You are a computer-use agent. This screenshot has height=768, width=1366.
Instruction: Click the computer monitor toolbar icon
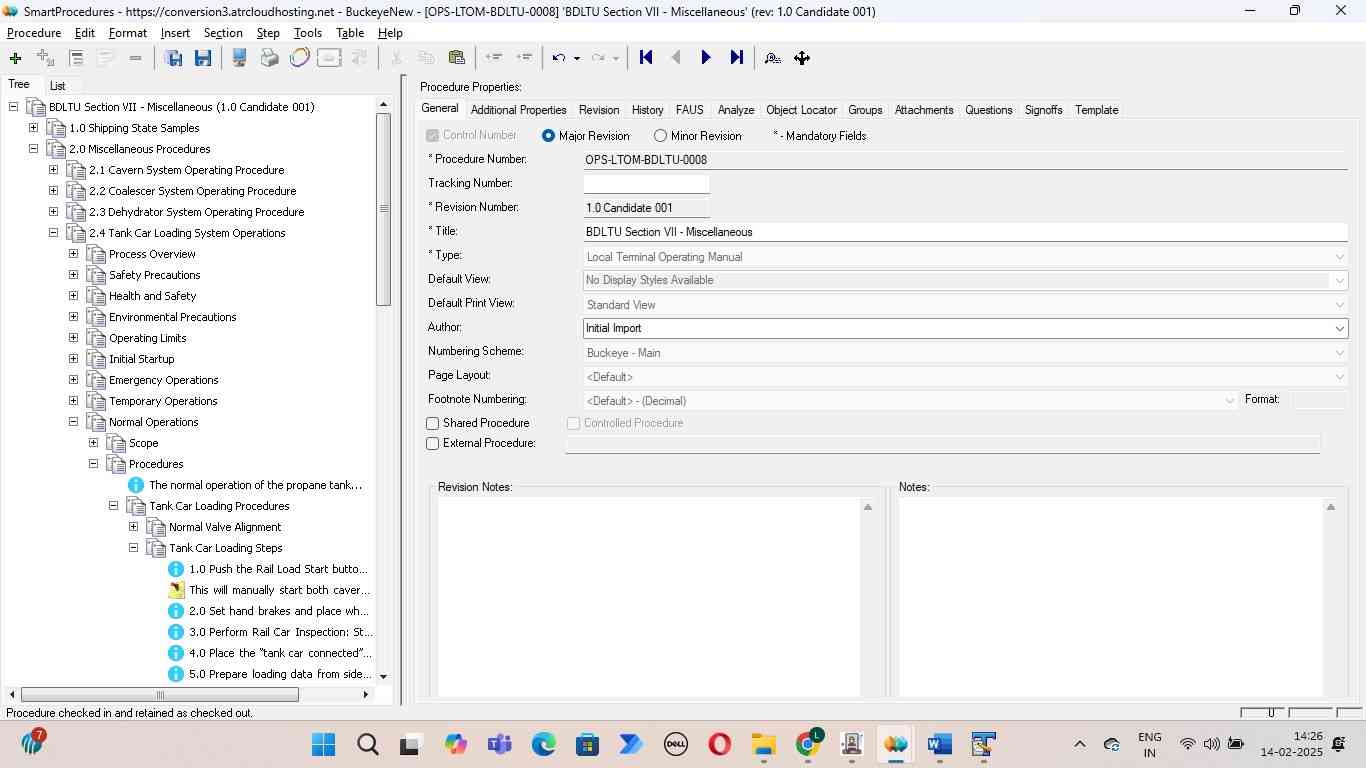pyautogui.click(x=239, y=58)
